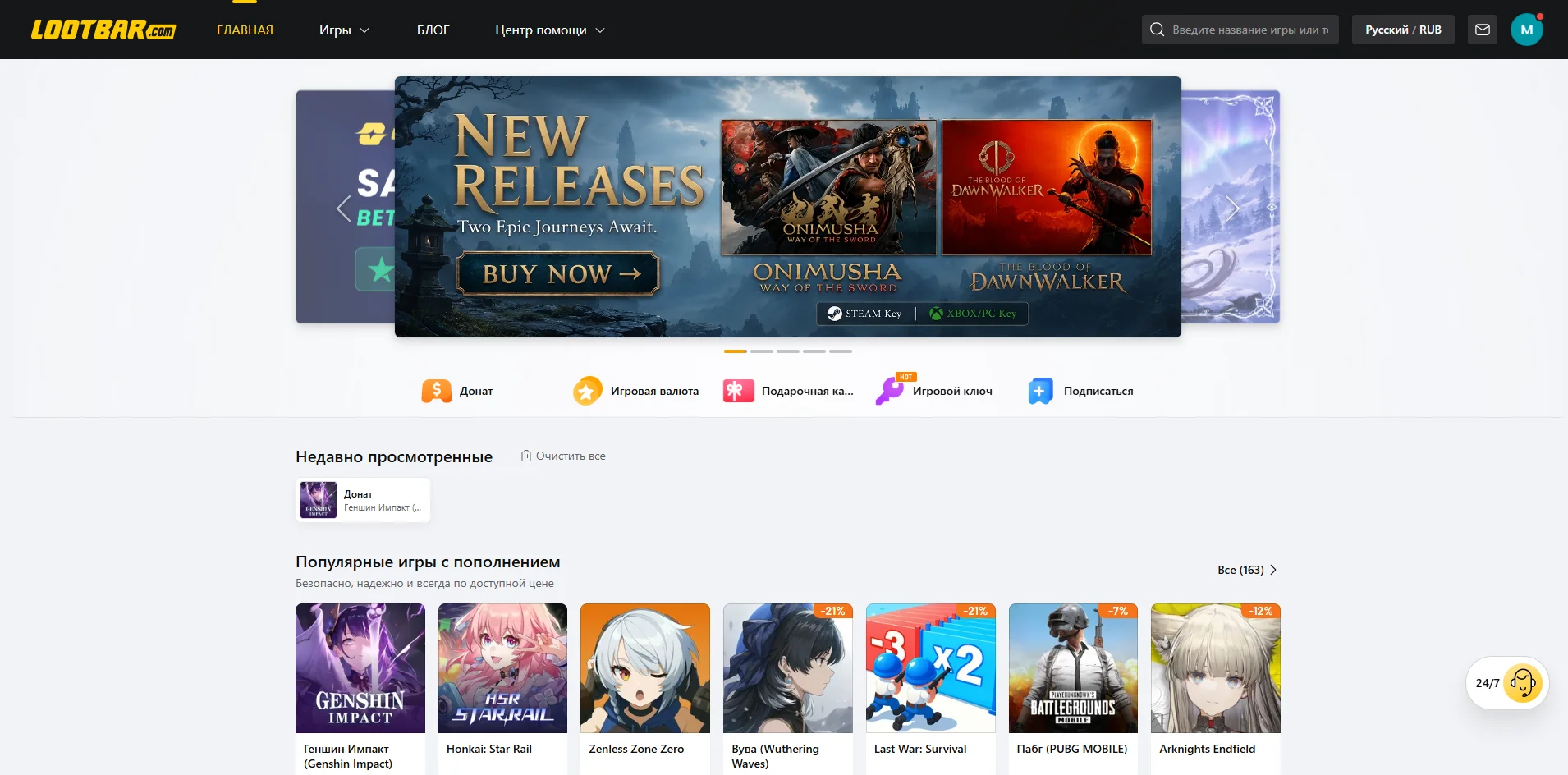The height and width of the screenshot is (775, 1568).
Task: Open the Русский / RUB language selector
Action: pyautogui.click(x=1403, y=30)
